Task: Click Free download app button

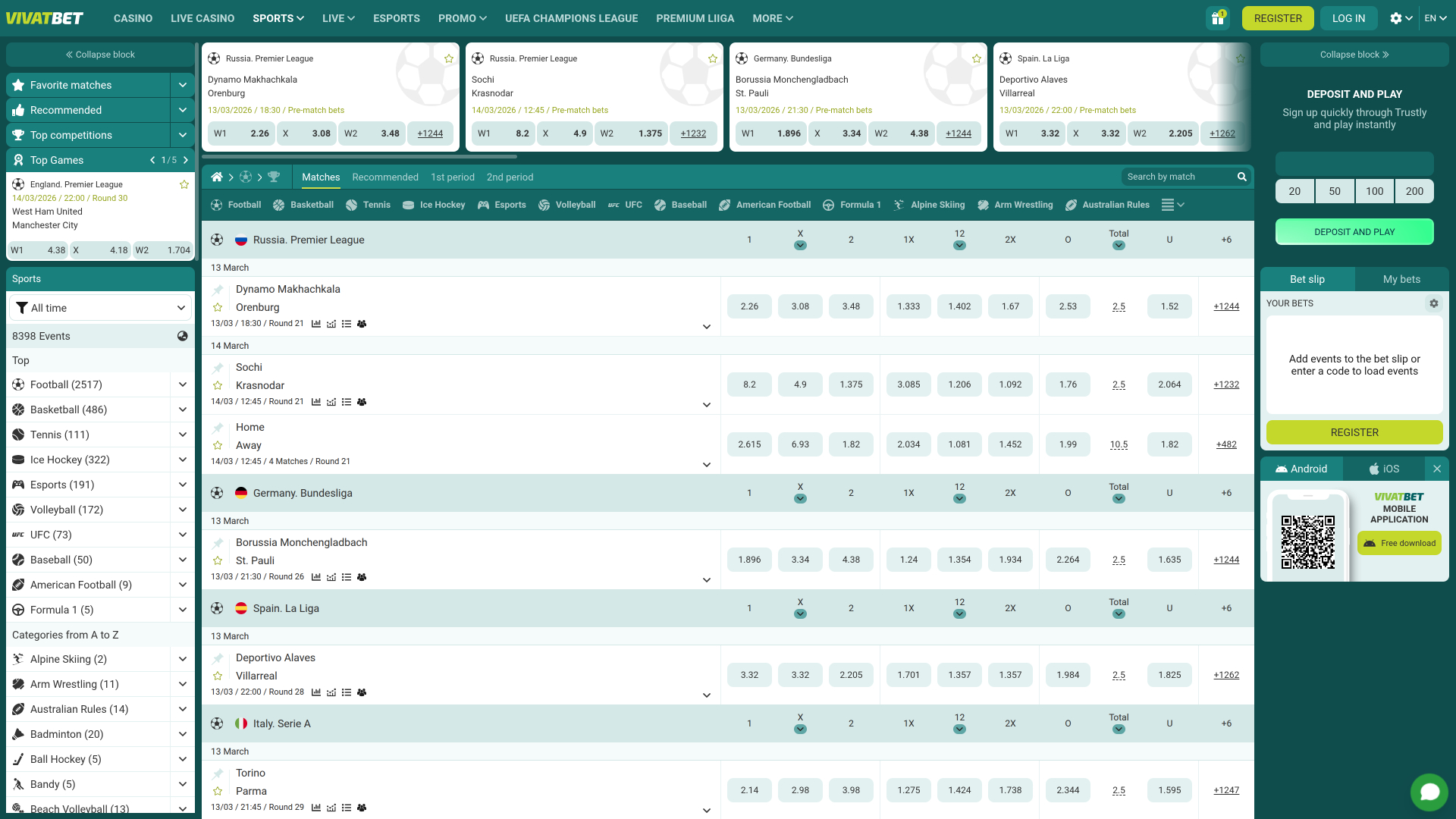Action: pyautogui.click(x=1399, y=543)
